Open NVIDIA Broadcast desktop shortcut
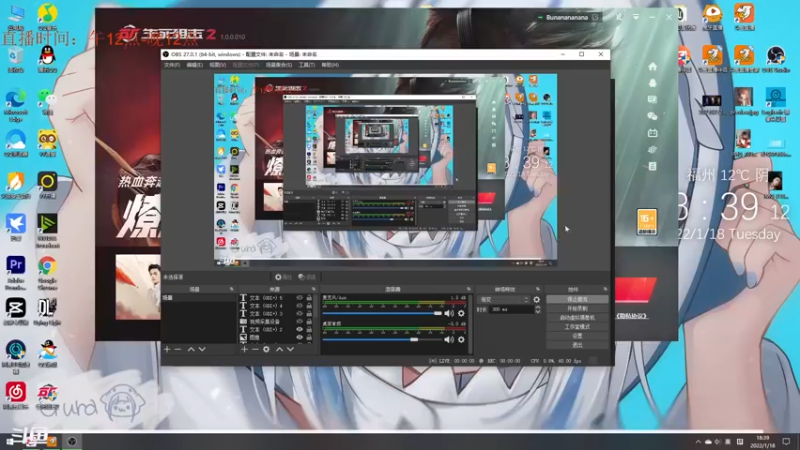The width and height of the screenshot is (800, 450). coord(47,231)
